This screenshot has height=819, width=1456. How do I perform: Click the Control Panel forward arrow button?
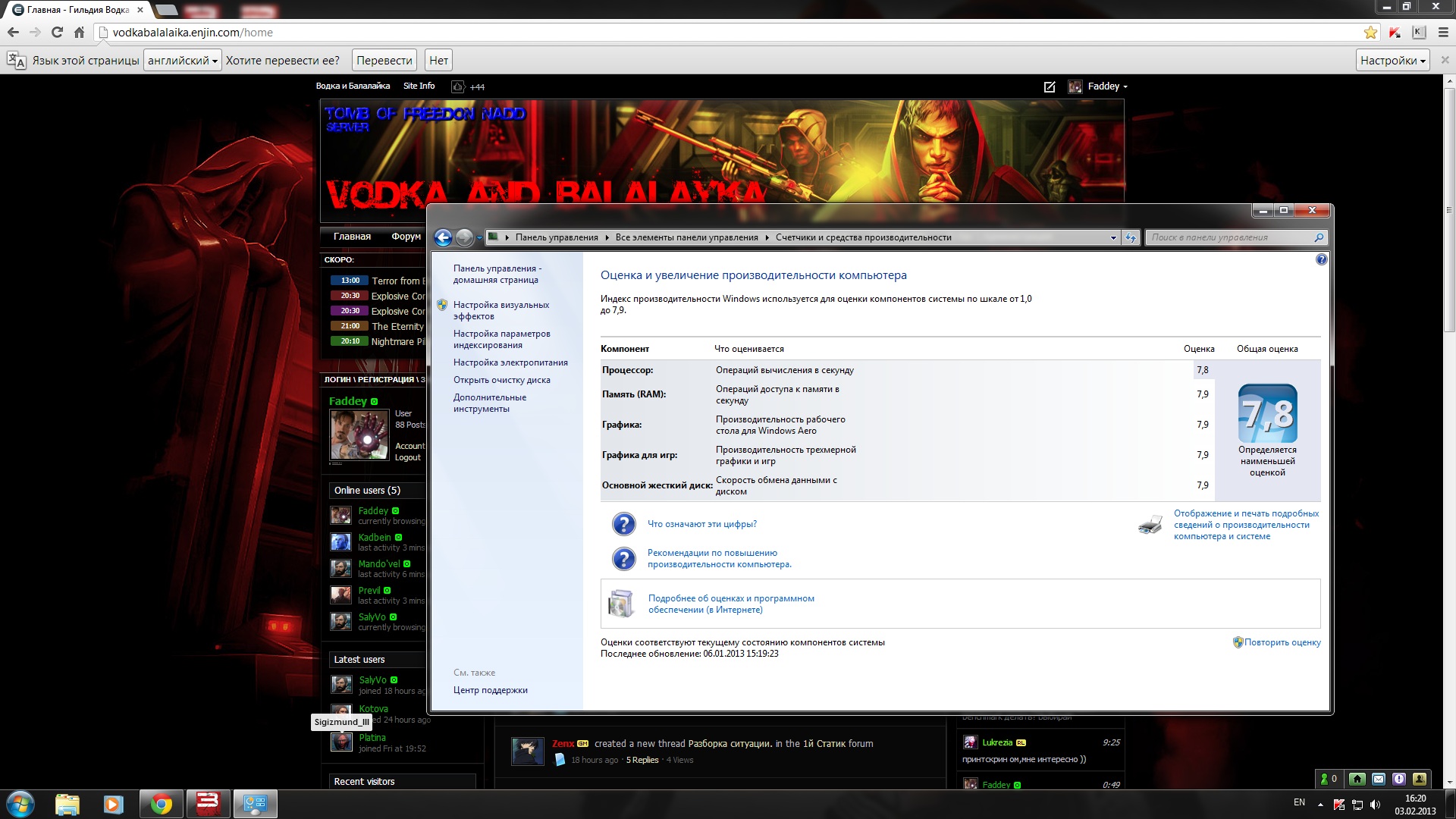[x=464, y=237]
